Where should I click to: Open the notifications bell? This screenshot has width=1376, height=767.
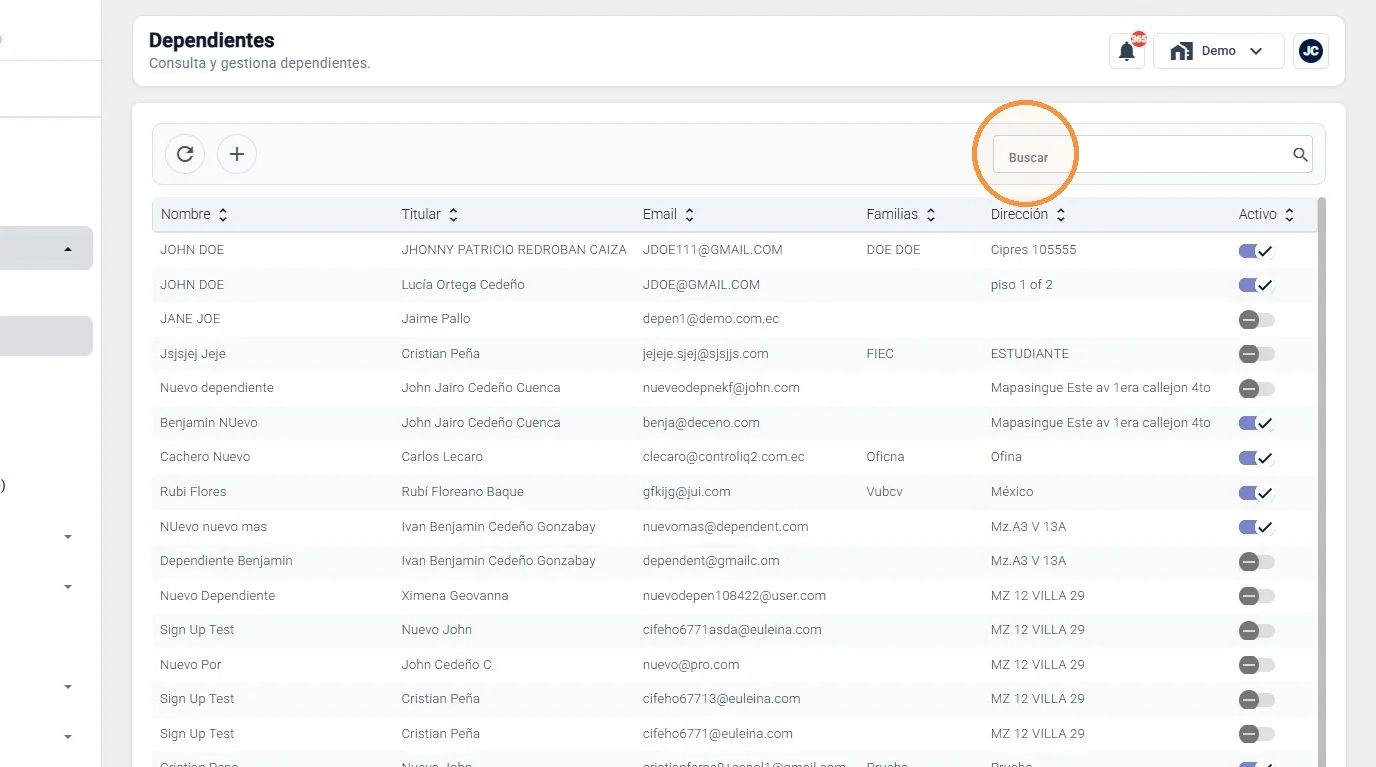(x=1127, y=51)
